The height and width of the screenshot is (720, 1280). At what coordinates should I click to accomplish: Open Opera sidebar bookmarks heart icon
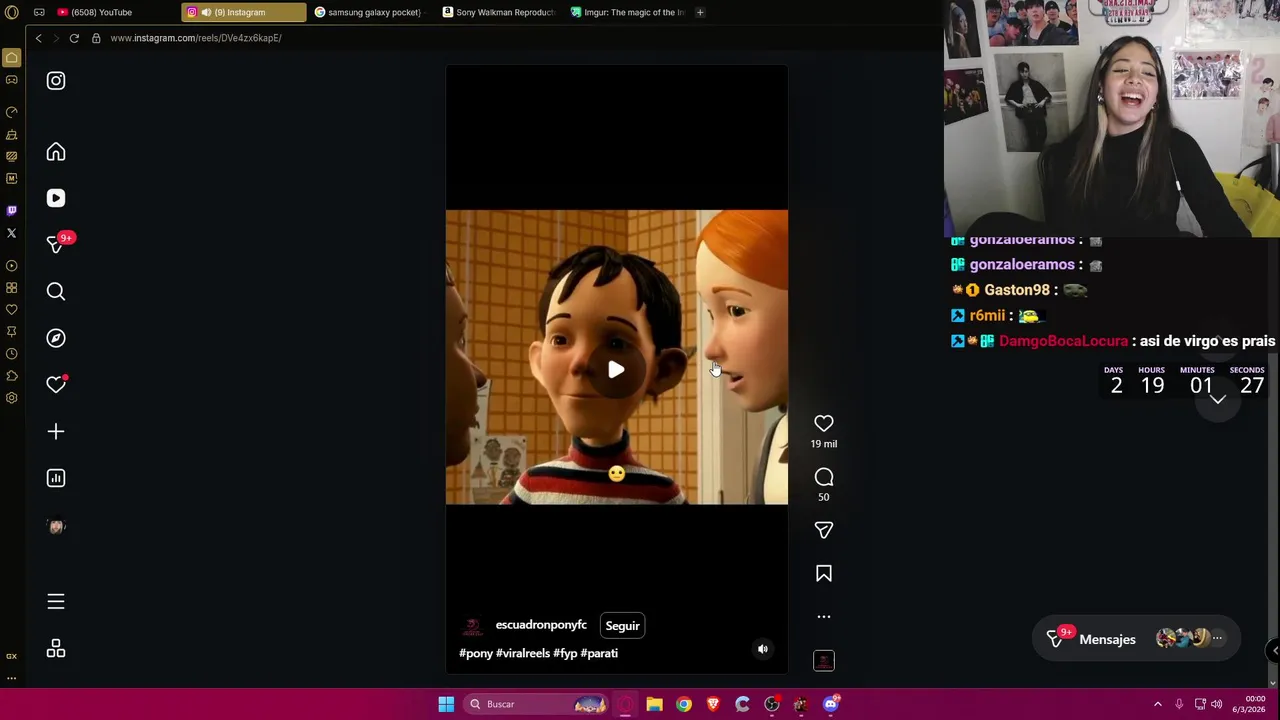12,310
